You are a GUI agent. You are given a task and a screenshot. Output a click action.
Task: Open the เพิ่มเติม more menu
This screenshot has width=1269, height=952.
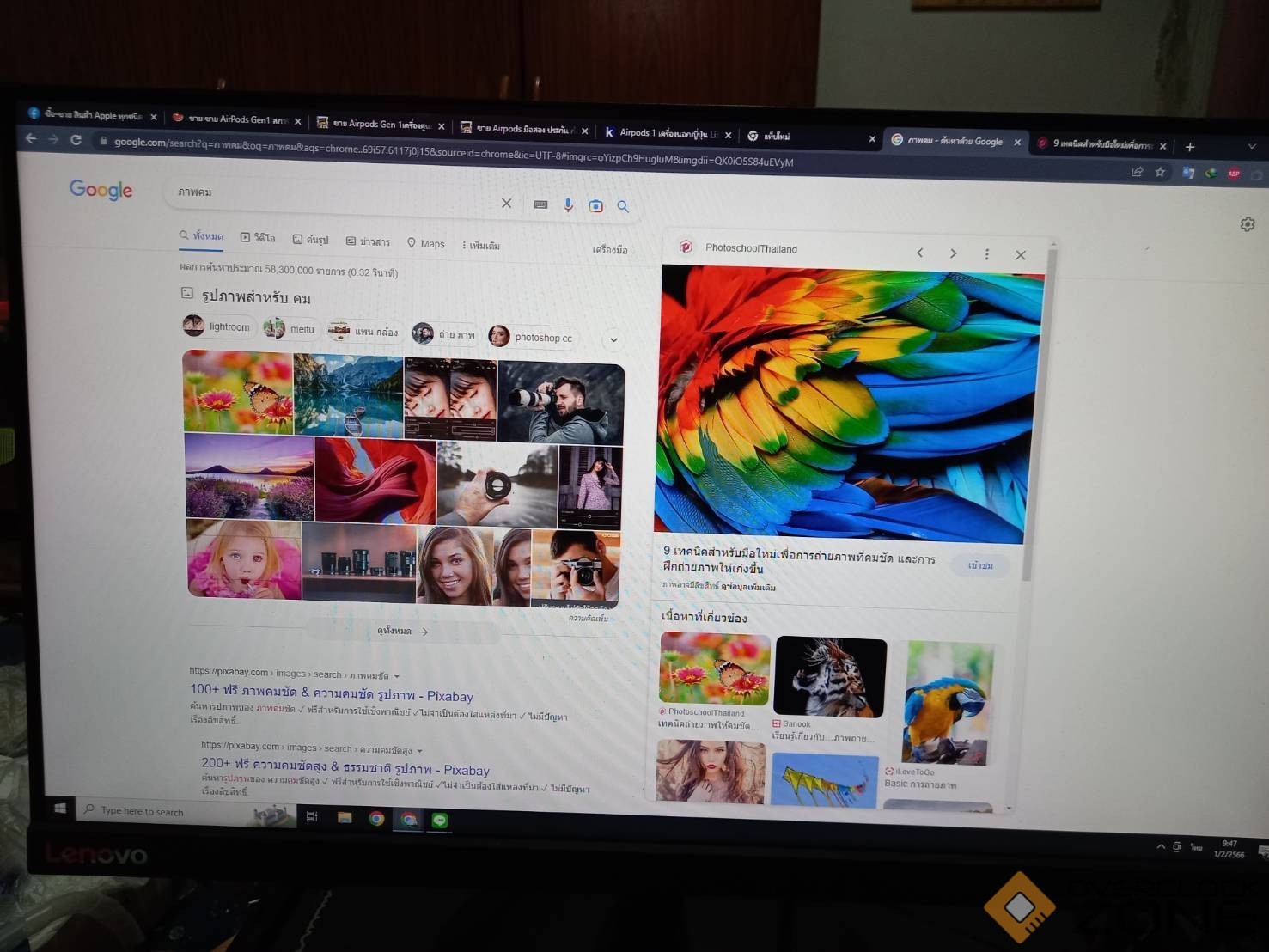(481, 245)
